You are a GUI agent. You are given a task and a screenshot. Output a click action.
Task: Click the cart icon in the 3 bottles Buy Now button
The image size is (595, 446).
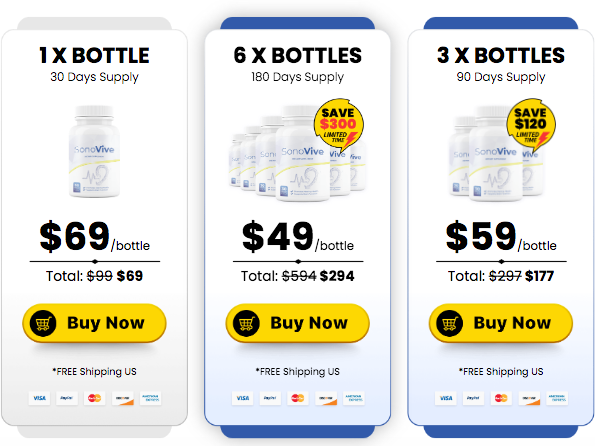450,323
